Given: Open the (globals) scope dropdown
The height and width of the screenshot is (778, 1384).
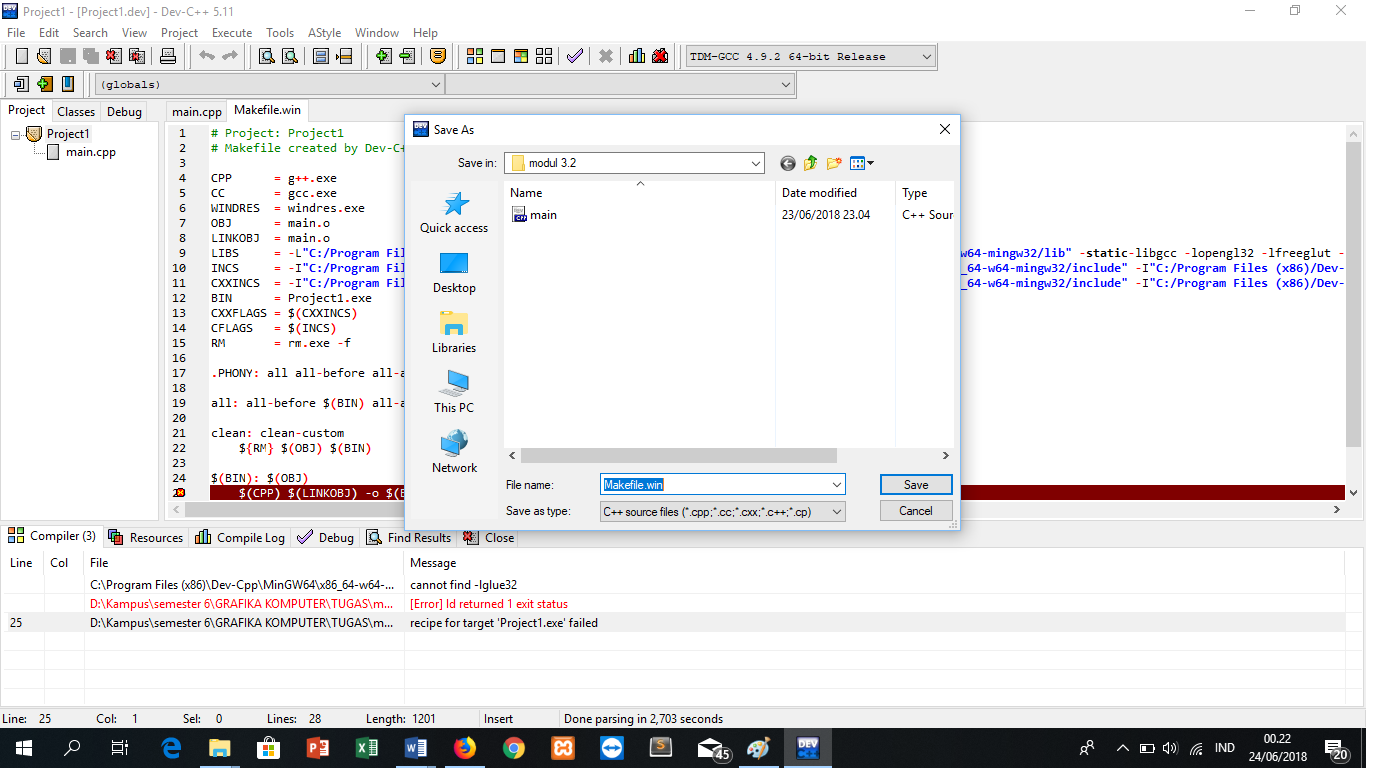Looking at the screenshot, I should tap(270, 85).
